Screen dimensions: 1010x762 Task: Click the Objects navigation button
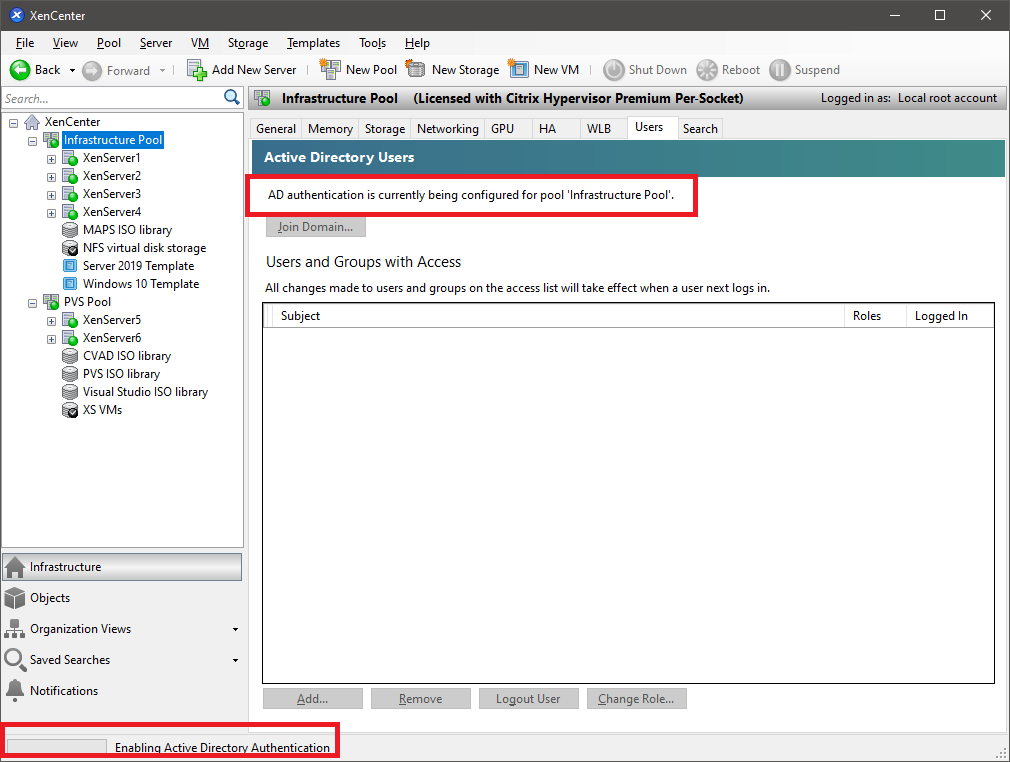tap(50, 598)
